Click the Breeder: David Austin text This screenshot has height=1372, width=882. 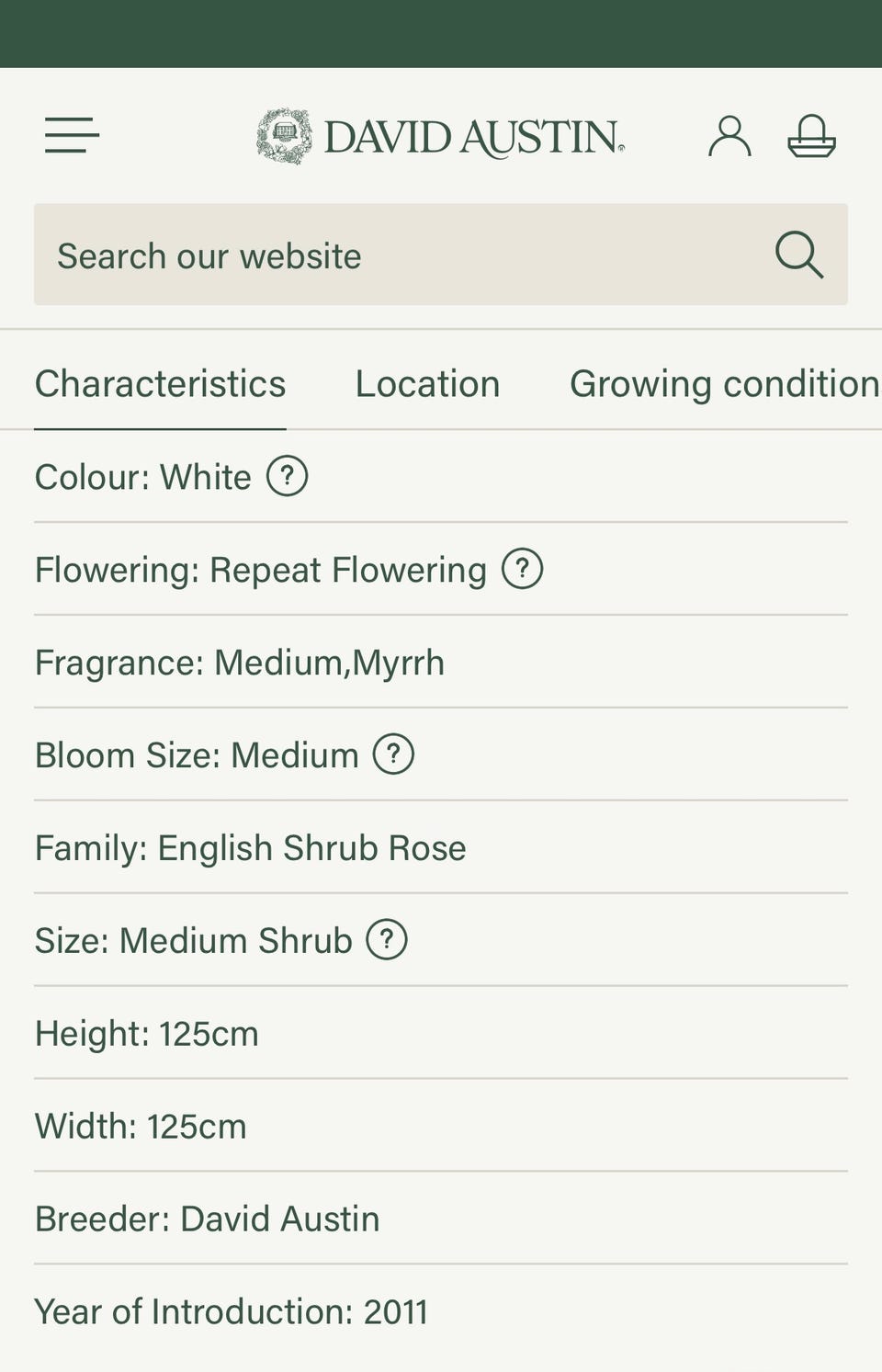point(207,1219)
